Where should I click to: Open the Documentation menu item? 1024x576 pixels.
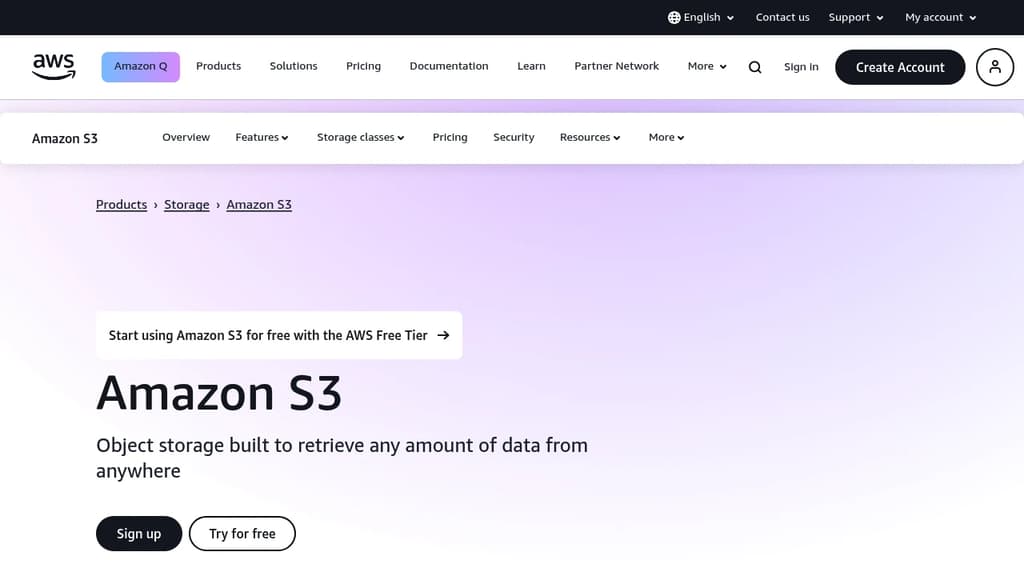click(x=449, y=67)
